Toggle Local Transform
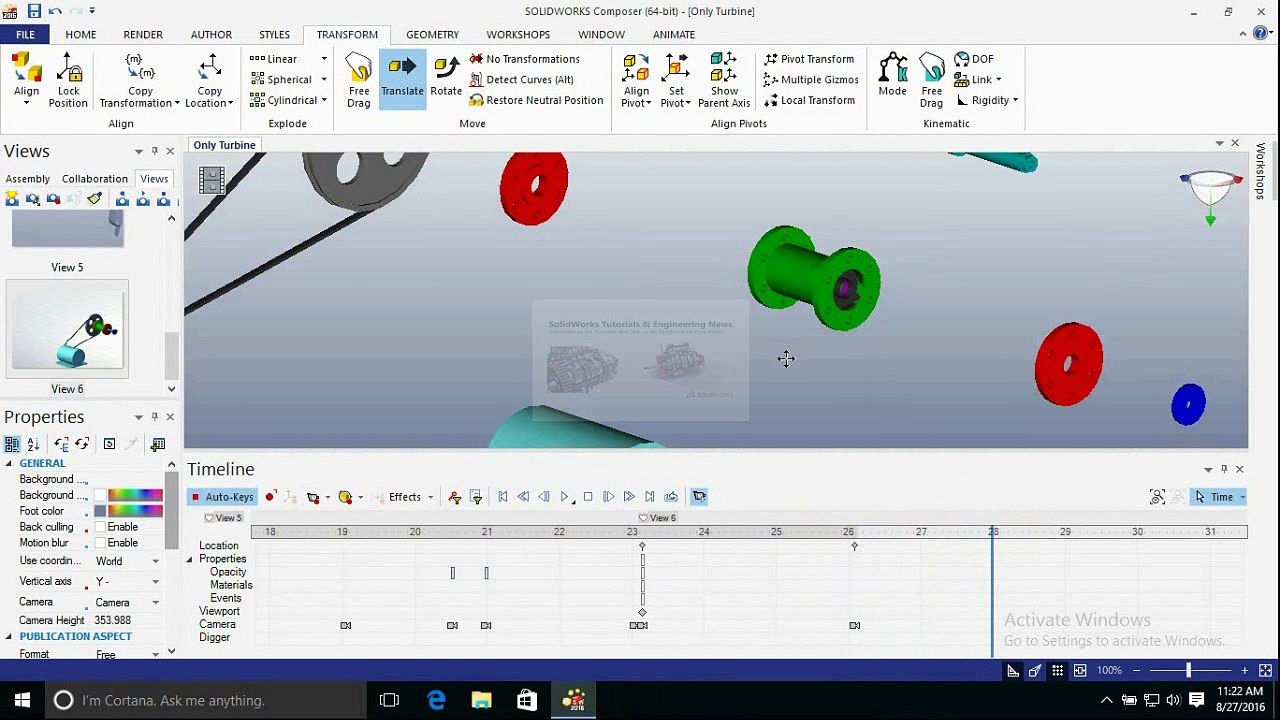The height and width of the screenshot is (720, 1280). (x=808, y=100)
